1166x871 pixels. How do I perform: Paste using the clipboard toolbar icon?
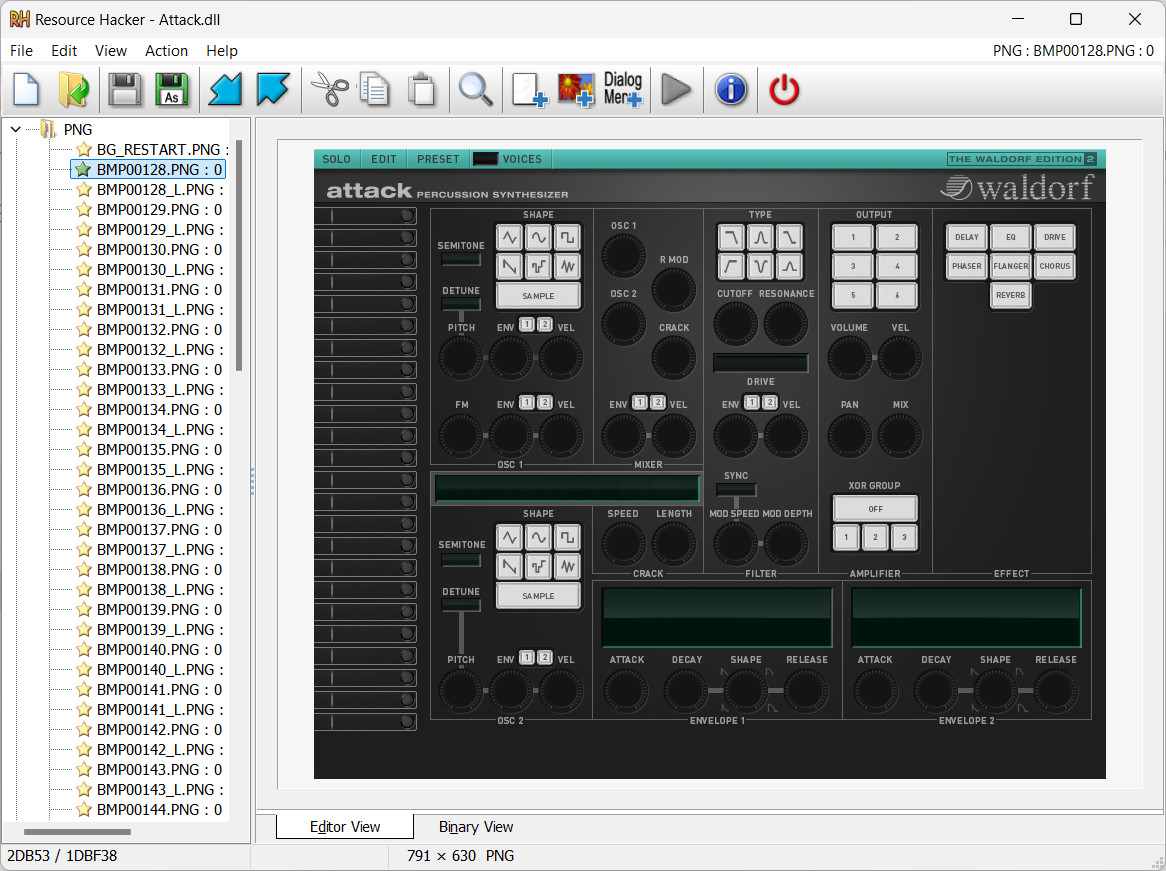point(422,90)
